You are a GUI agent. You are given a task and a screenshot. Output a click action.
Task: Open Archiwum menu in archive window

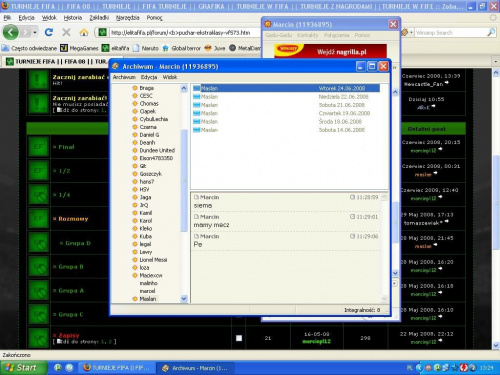(x=124, y=77)
